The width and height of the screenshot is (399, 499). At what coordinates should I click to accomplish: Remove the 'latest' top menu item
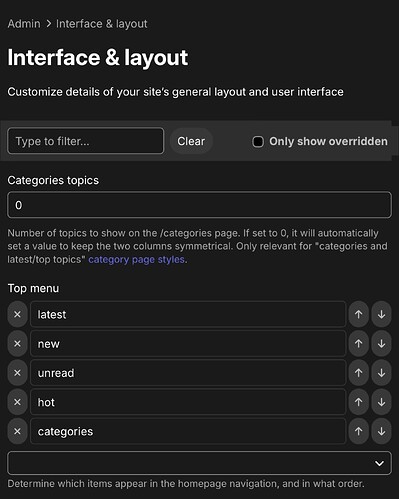(x=17, y=314)
